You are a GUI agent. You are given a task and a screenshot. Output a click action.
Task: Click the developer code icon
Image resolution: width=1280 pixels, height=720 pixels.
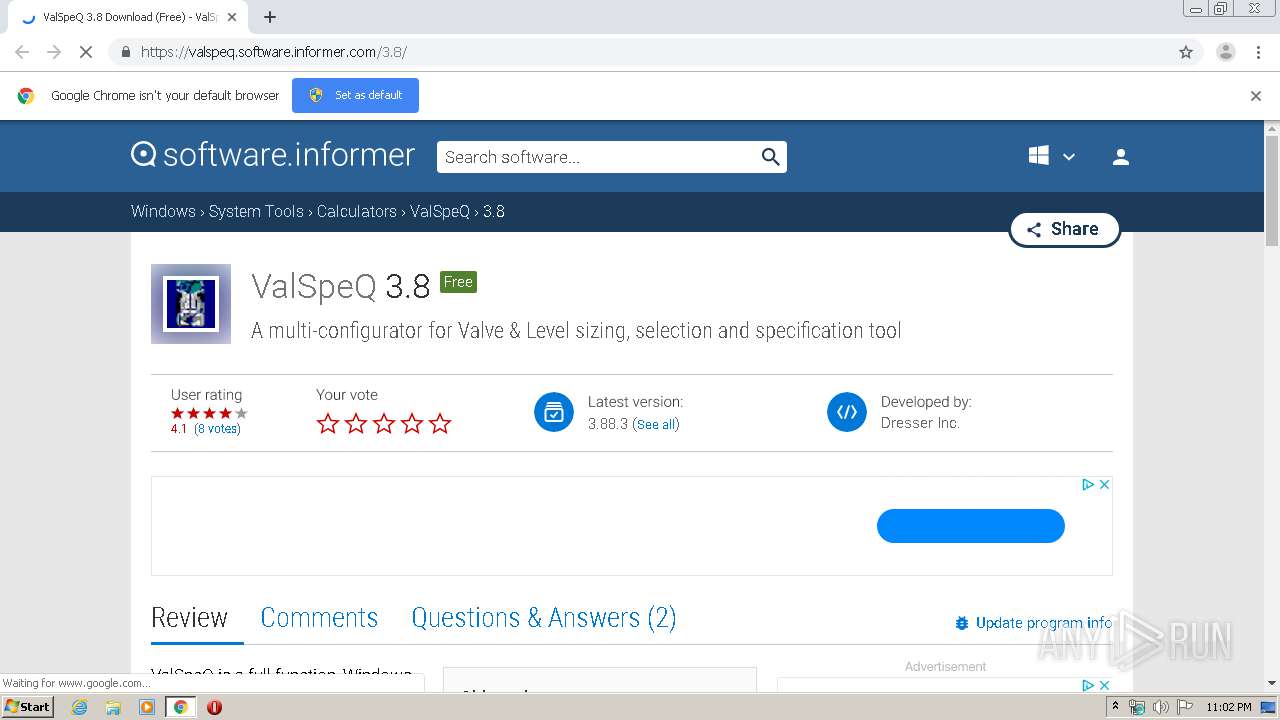(x=847, y=412)
